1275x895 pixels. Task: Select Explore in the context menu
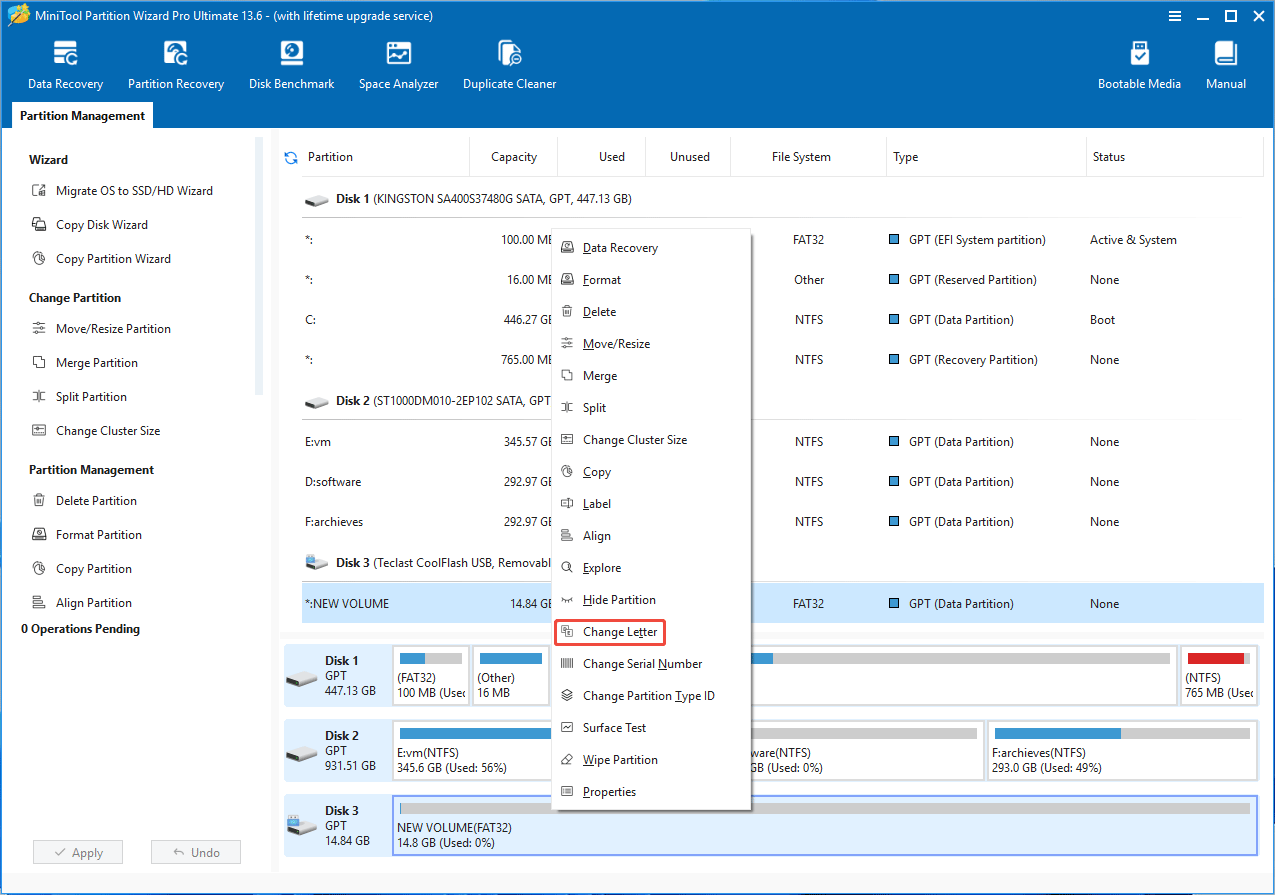[x=651, y=568]
